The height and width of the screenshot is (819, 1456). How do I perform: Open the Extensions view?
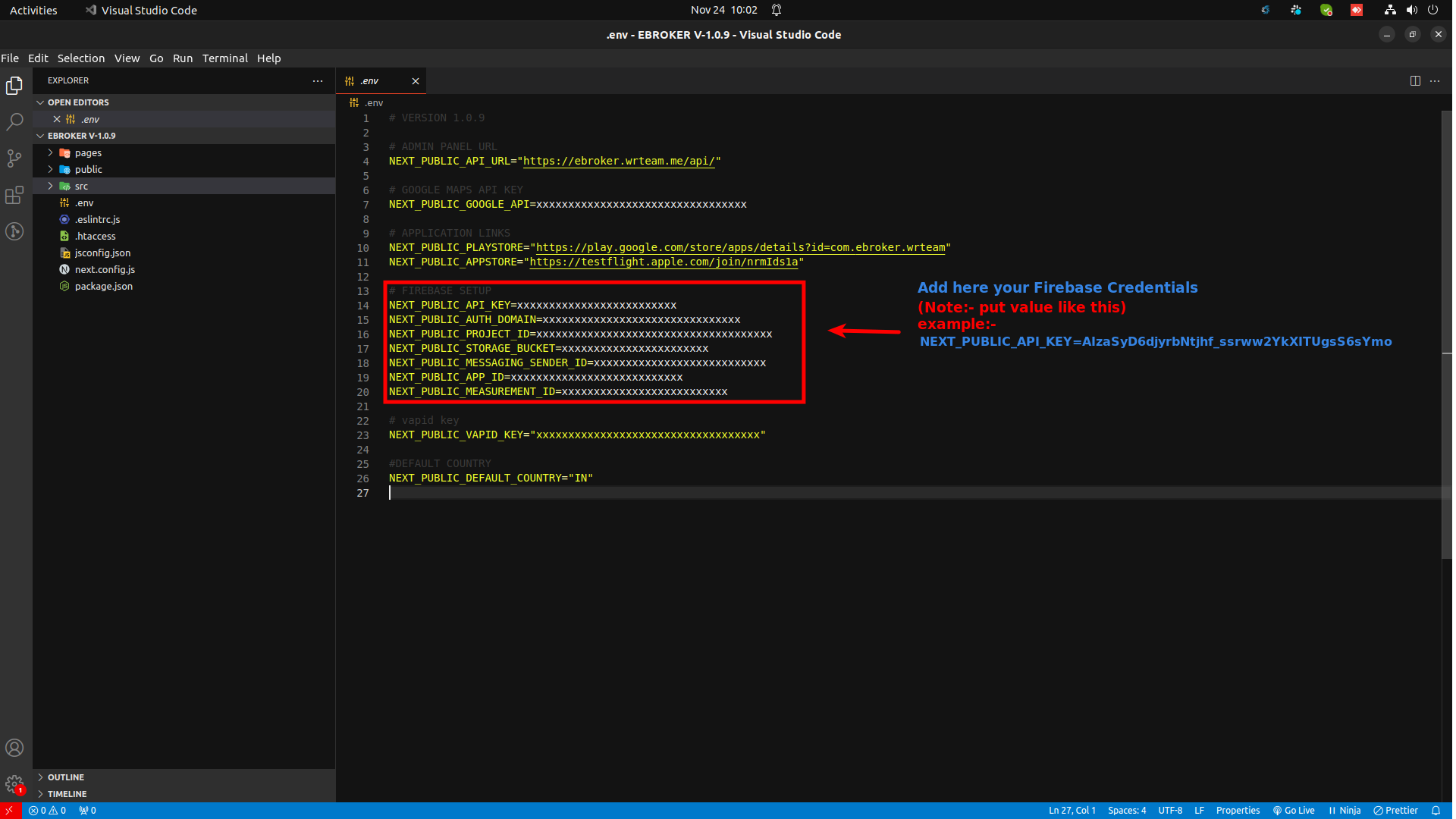14,195
